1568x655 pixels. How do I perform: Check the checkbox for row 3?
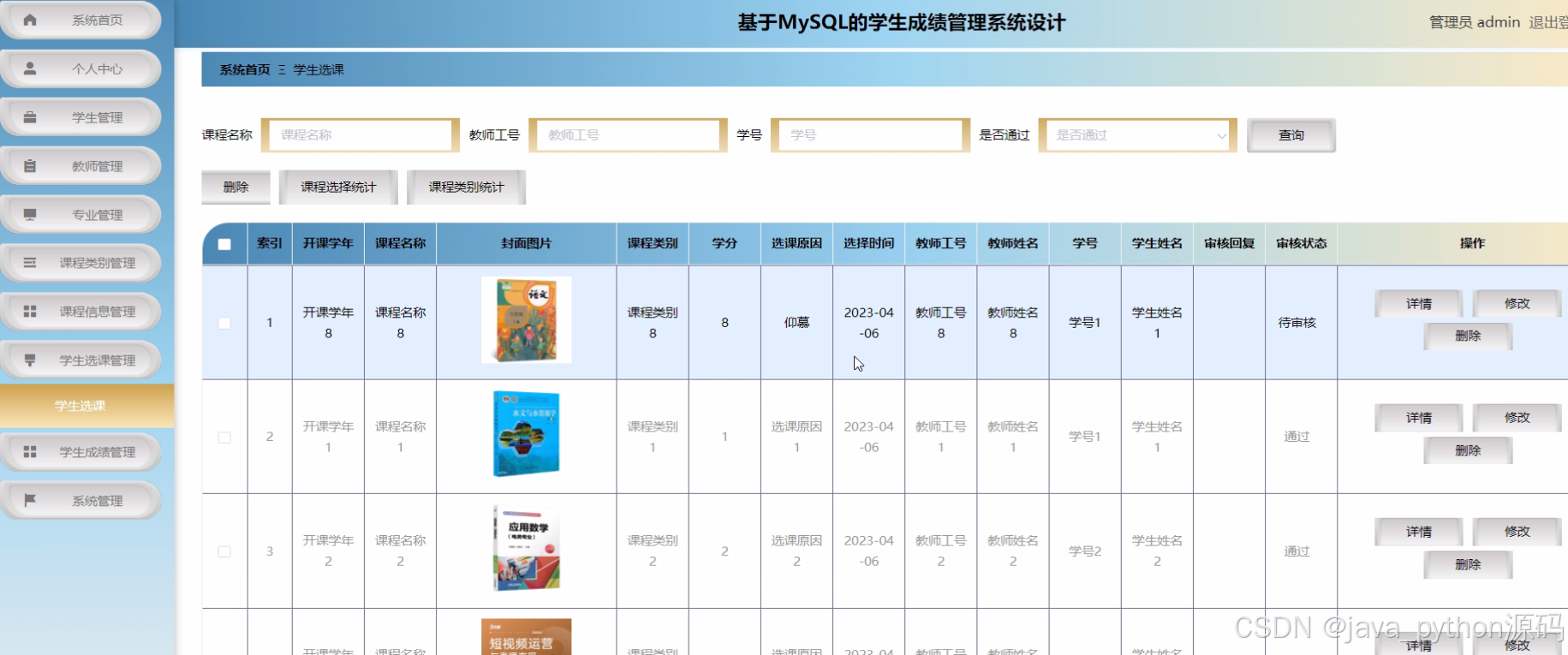pyautogui.click(x=224, y=551)
